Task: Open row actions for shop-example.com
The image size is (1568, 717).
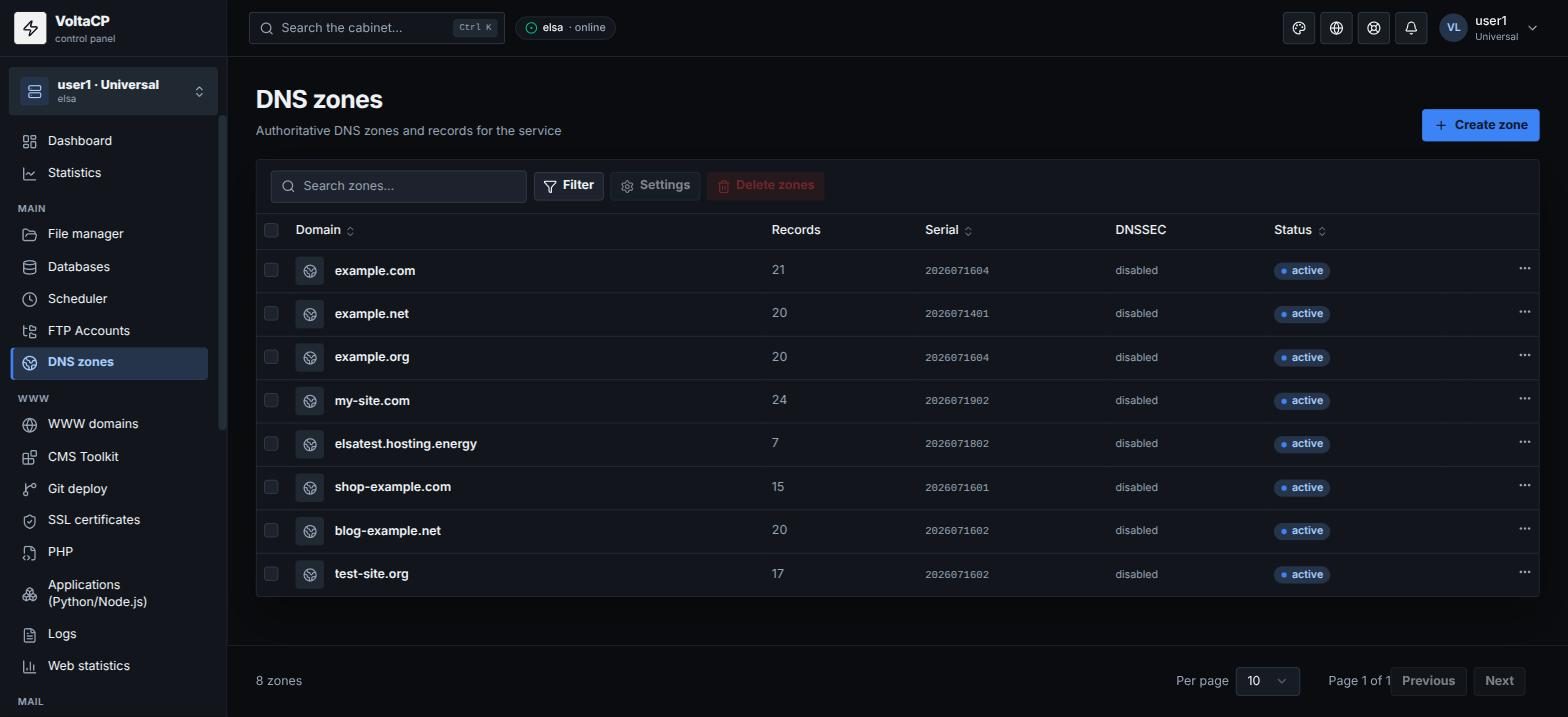Action: [x=1524, y=485]
